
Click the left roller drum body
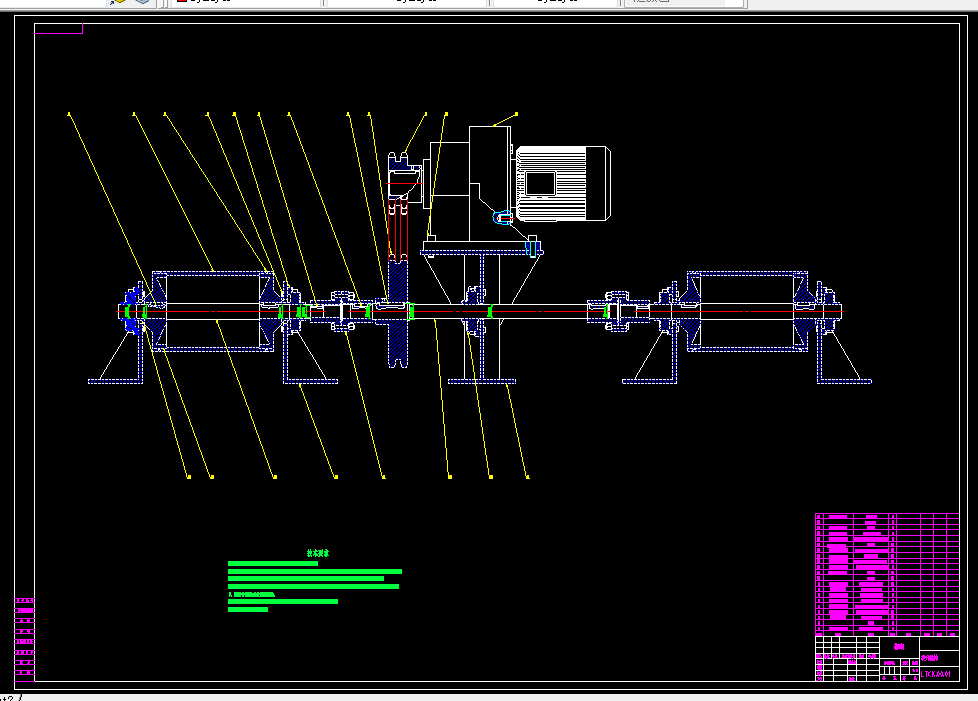[213, 311]
